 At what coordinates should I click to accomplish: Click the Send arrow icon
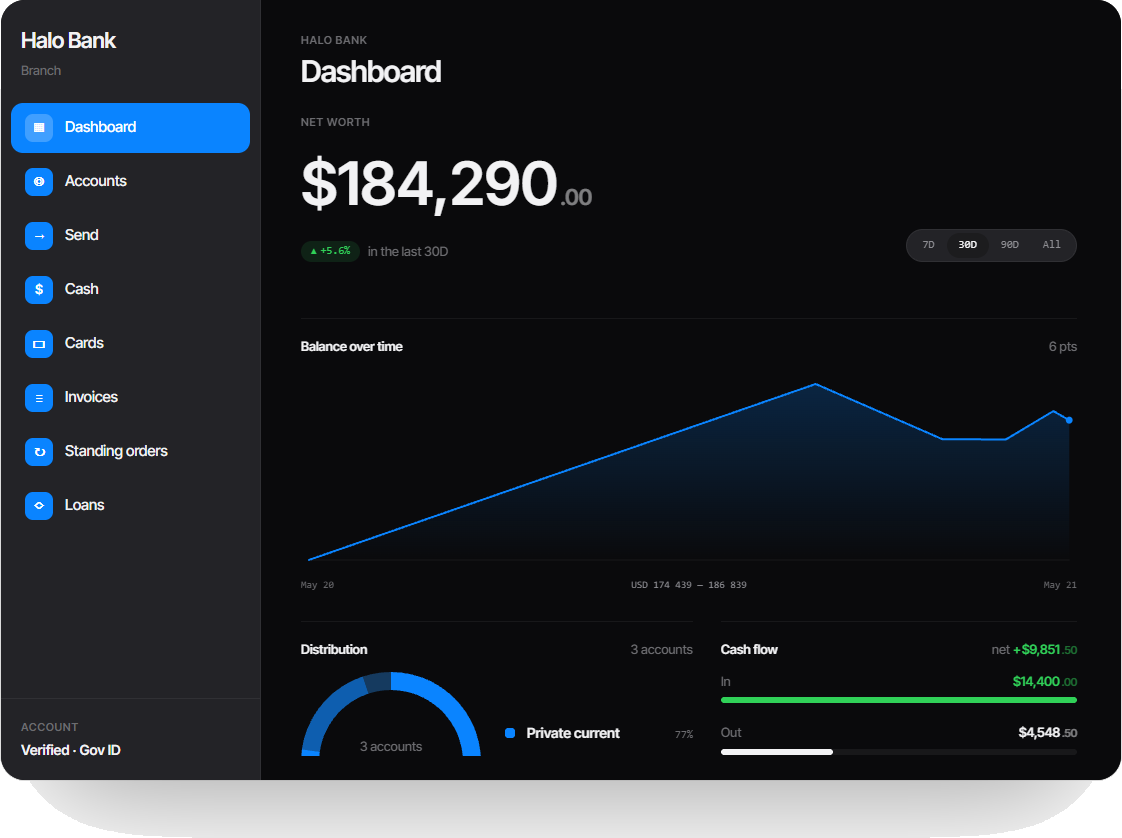coord(39,235)
